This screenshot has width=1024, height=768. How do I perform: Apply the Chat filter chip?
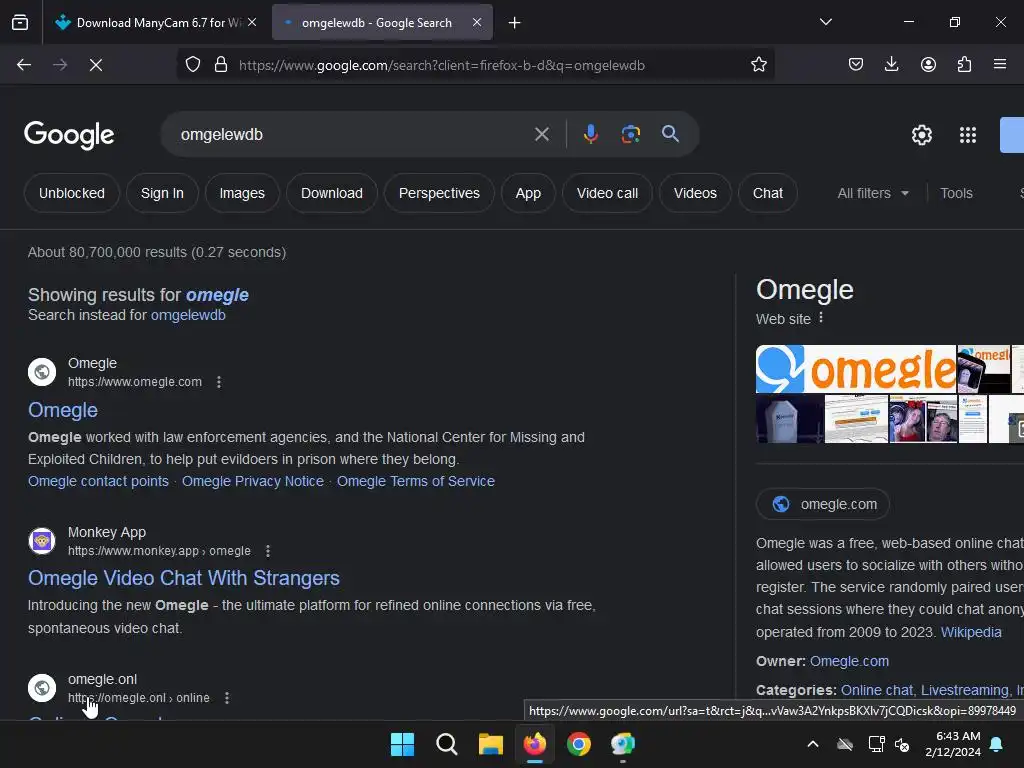click(x=768, y=193)
